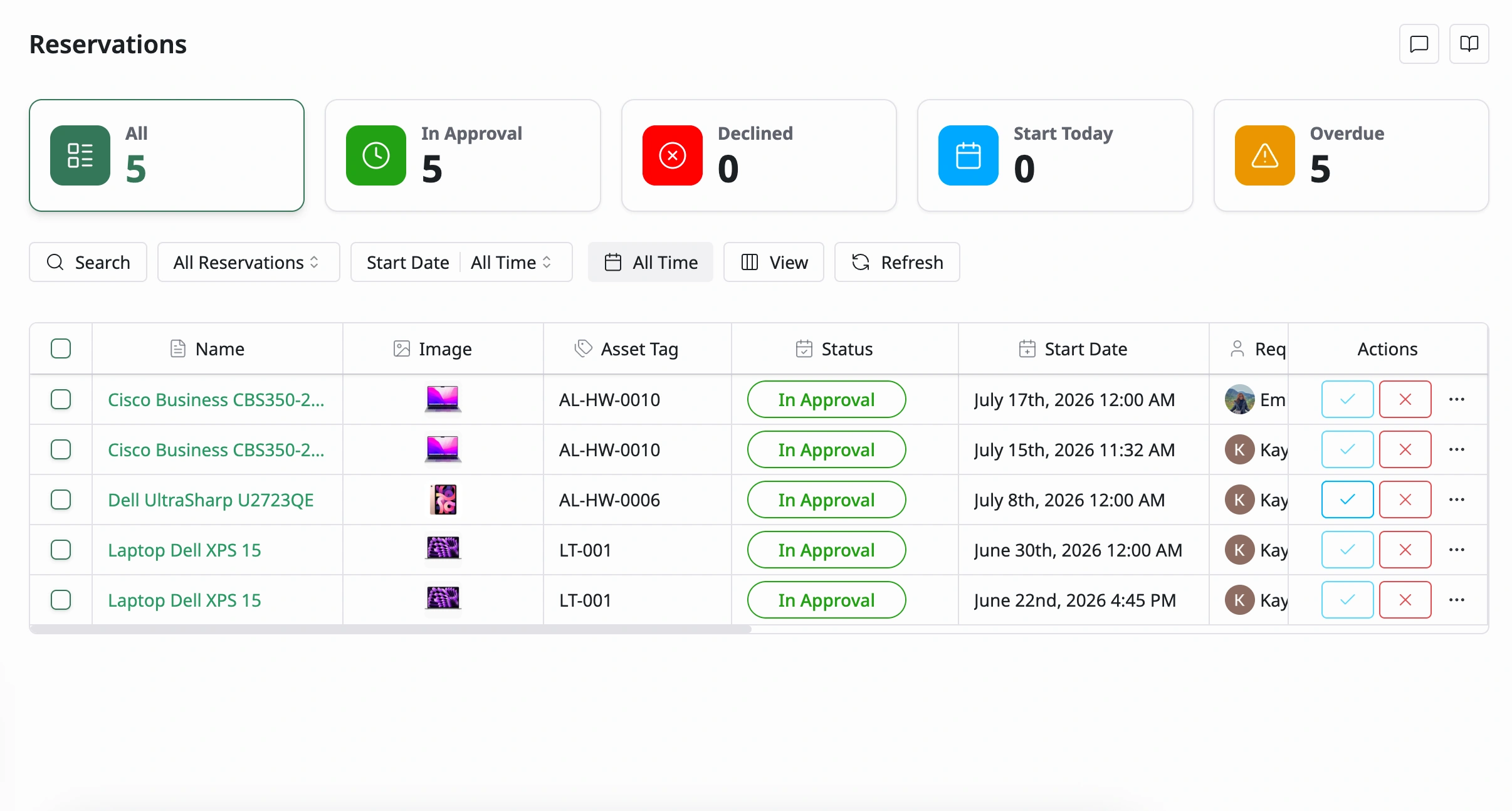This screenshot has height=811, width=1512.
Task: Check the June 22nd Laptop Dell XPS checkbox
Action: (61, 600)
